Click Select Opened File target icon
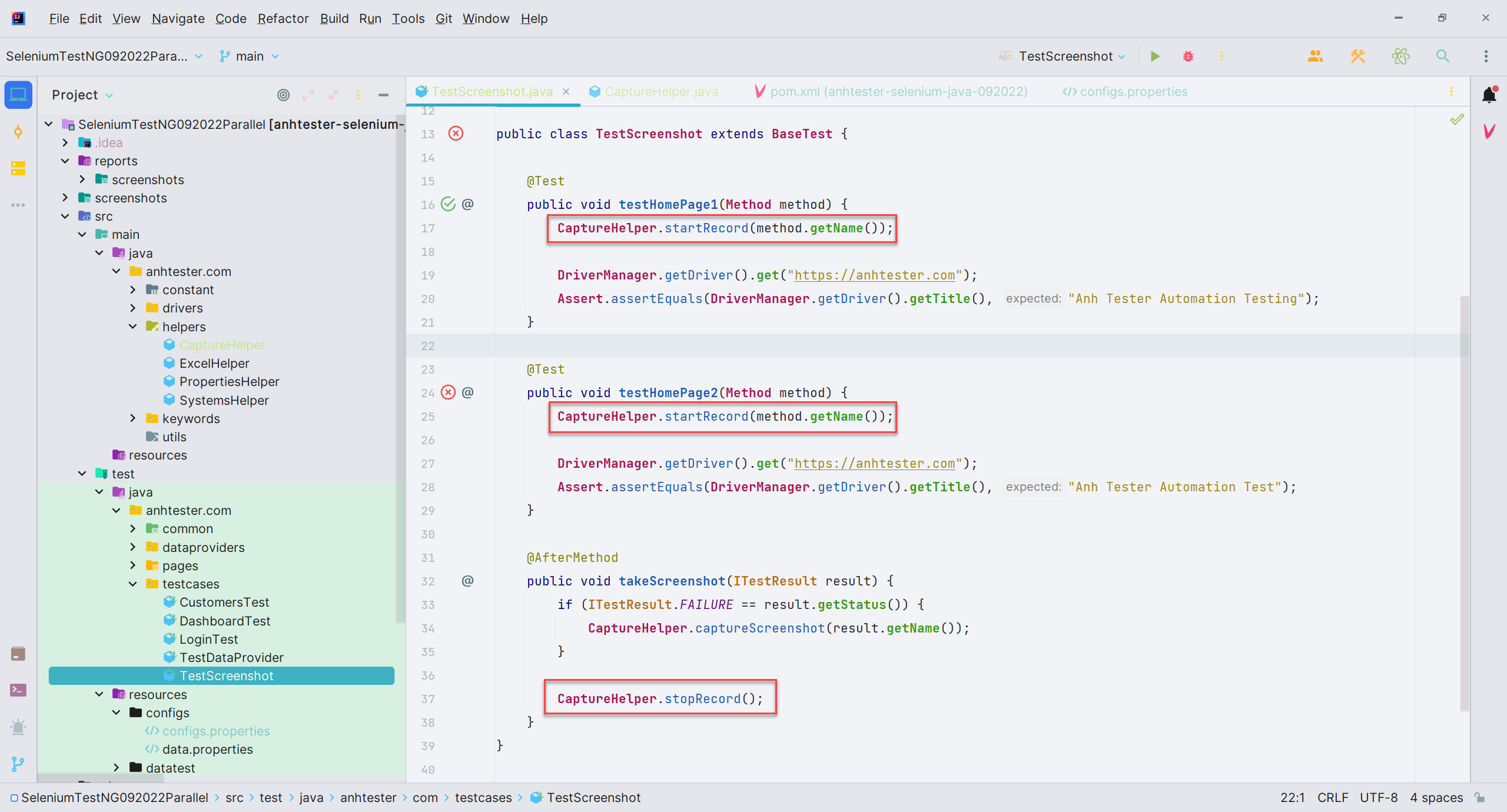This screenshot has width=1507, height=812. pos(283,95)
